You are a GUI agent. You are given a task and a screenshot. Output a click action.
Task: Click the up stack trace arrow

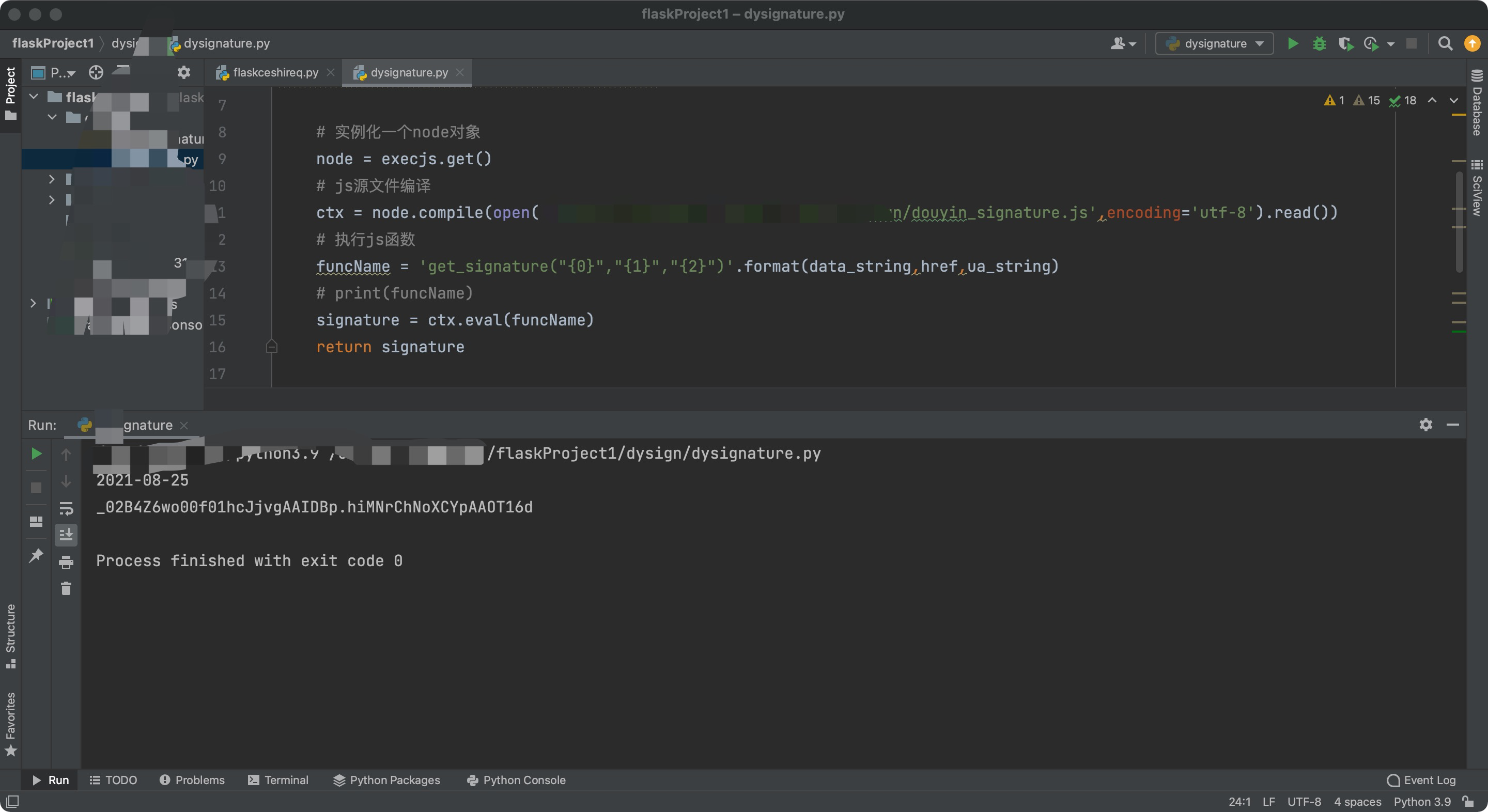click(x=66, y=454)
